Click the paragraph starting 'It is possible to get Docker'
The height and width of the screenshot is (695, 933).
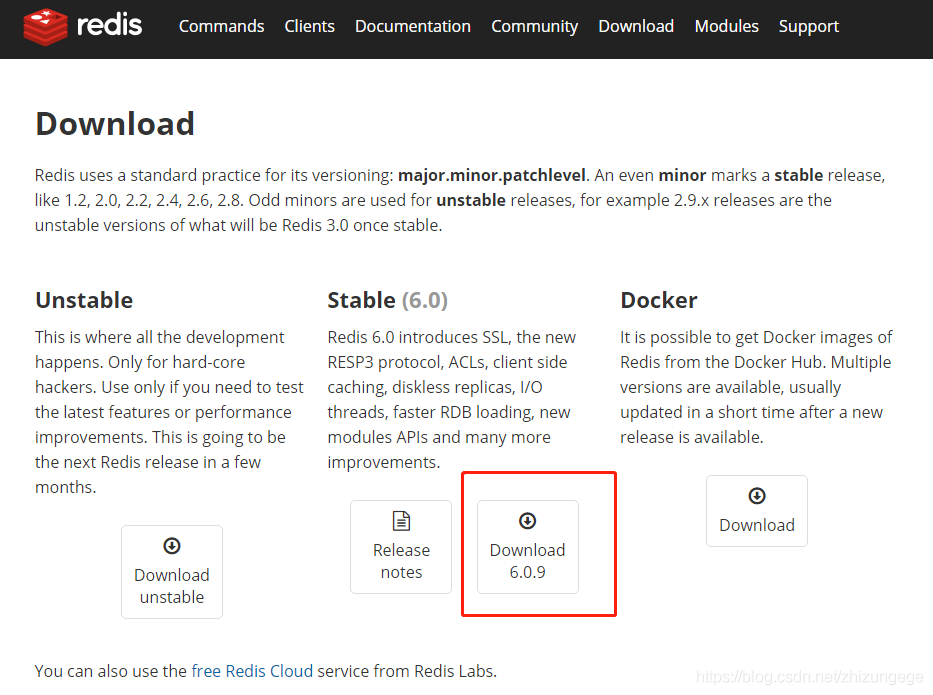click(x=756, y=387)
